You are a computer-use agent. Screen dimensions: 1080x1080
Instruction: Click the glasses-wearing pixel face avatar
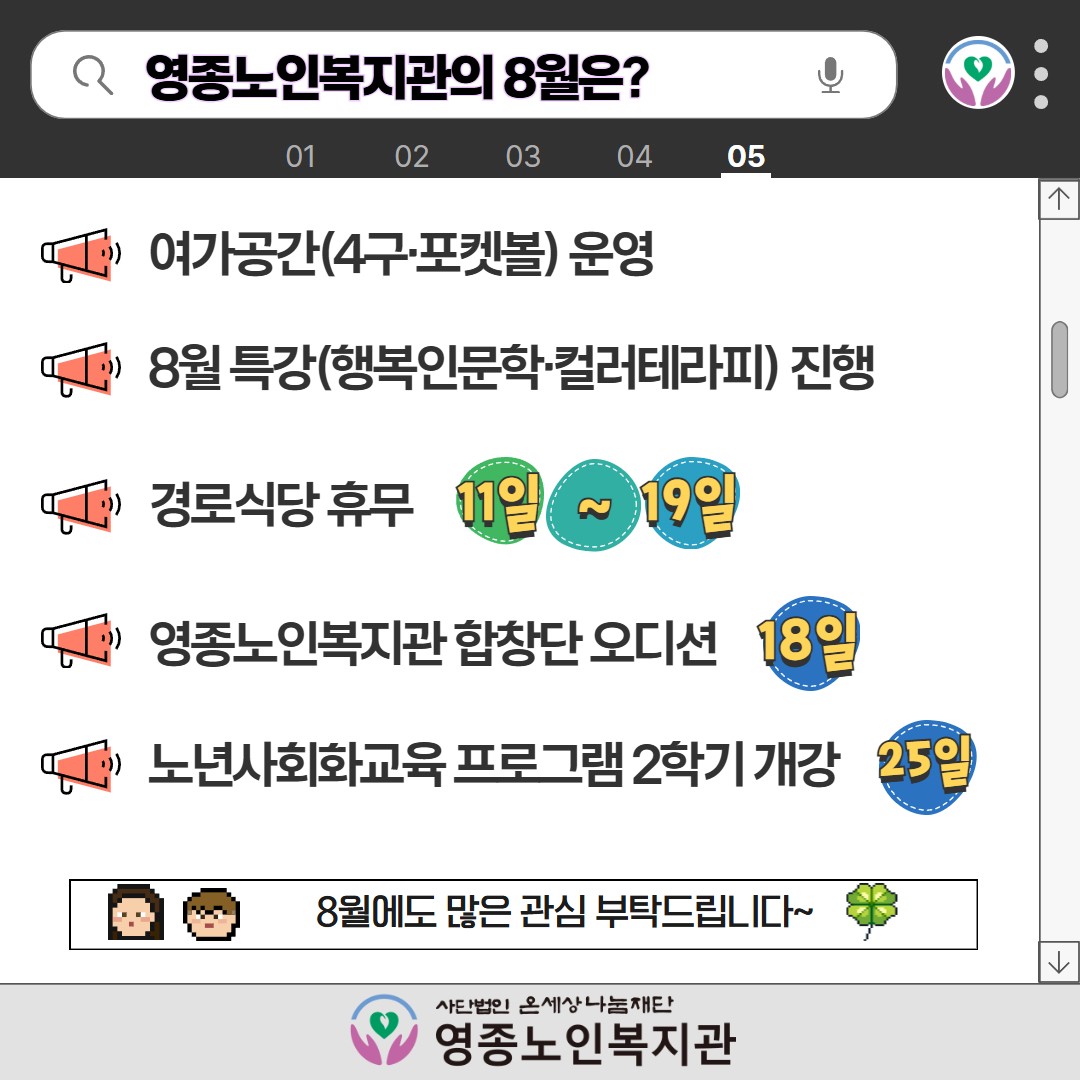click(x=211, y=914)
